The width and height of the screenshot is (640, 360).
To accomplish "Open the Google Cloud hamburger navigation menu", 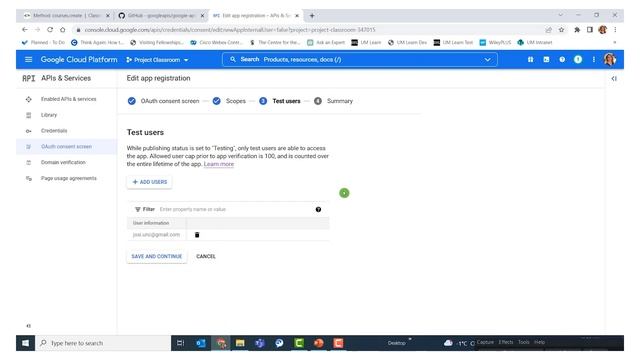I will [x=28, y=60].
